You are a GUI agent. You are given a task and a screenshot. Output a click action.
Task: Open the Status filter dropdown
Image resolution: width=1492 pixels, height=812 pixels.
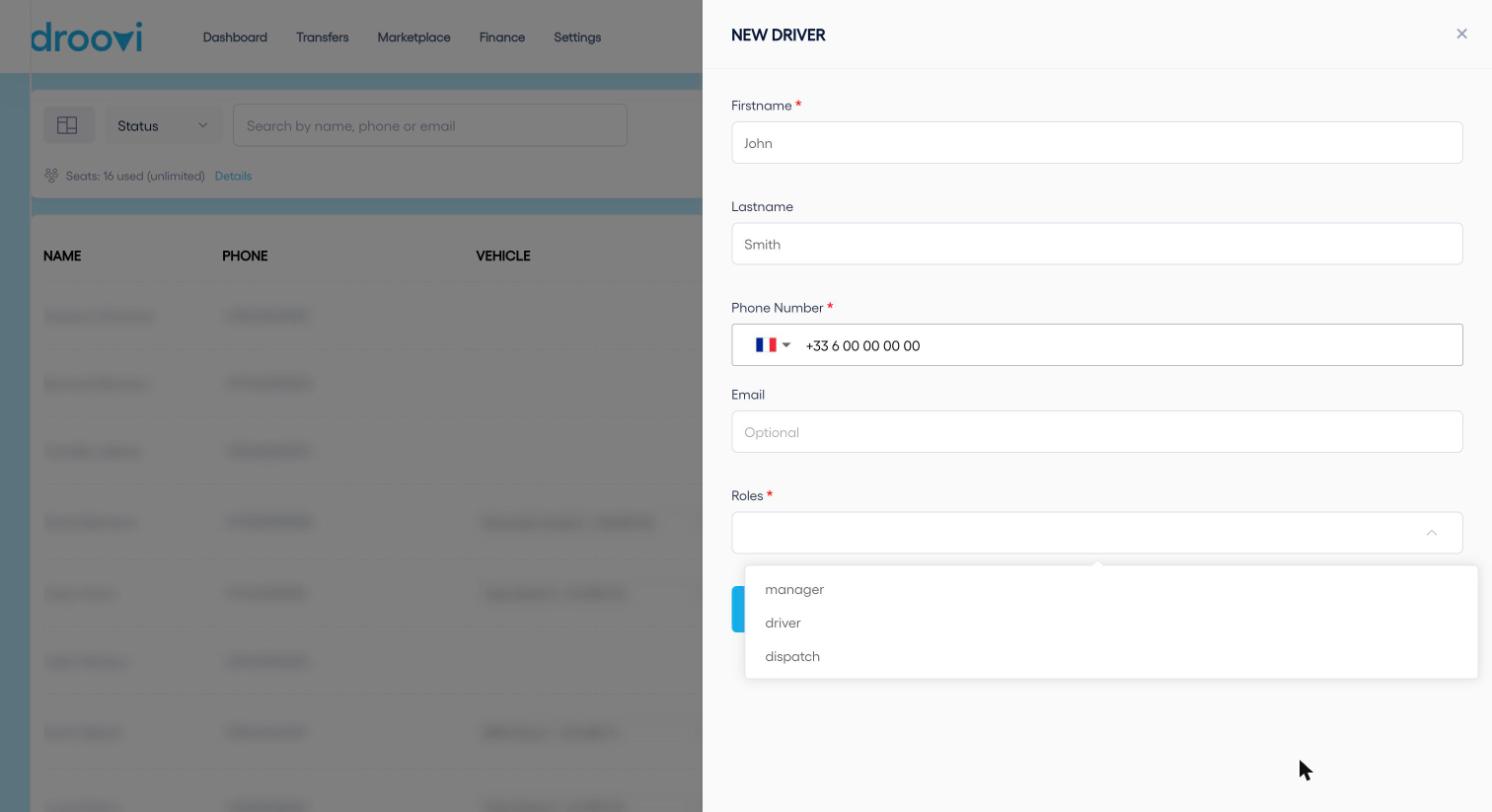(163, 126)
